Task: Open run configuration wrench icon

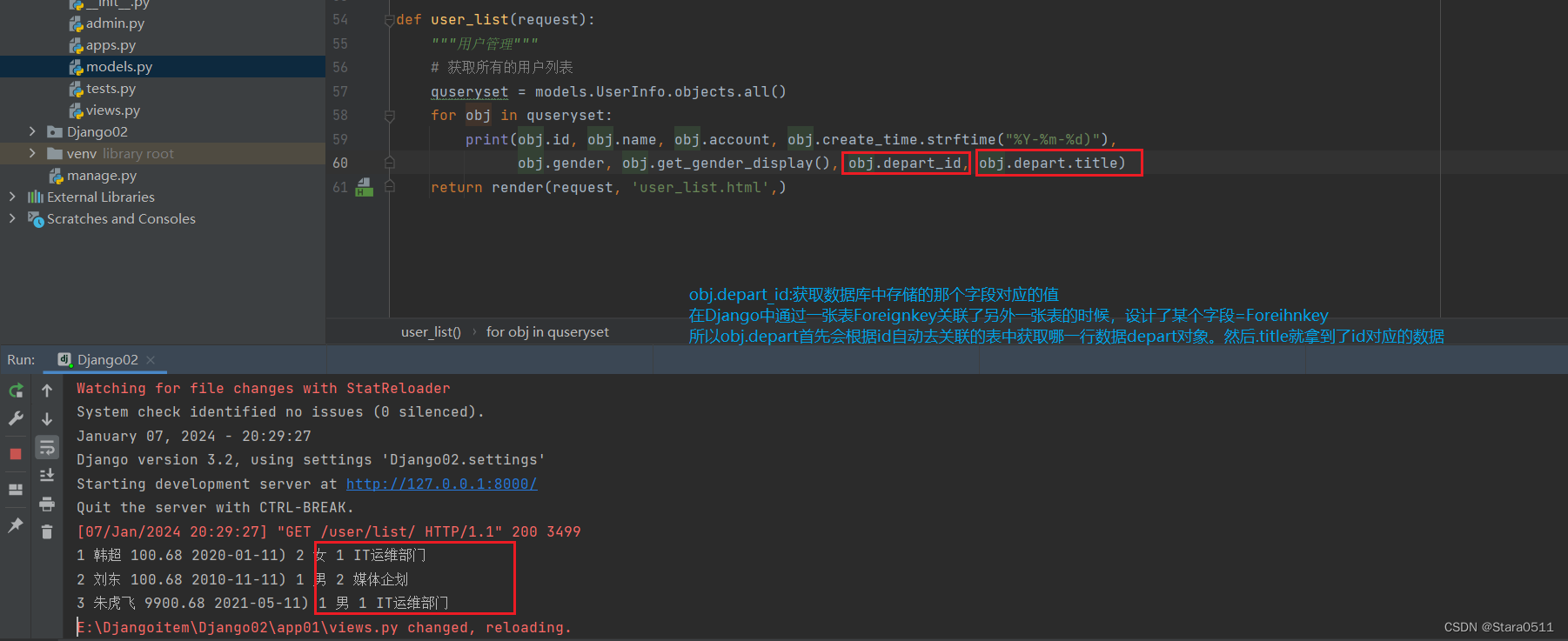Action: (x=16, y=418)
